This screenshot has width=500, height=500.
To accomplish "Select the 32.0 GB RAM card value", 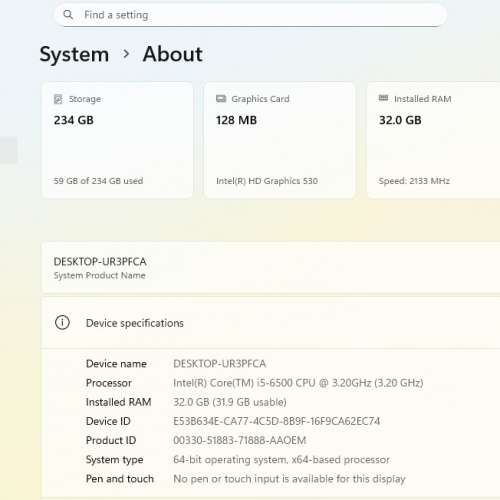I will point(400,120).
